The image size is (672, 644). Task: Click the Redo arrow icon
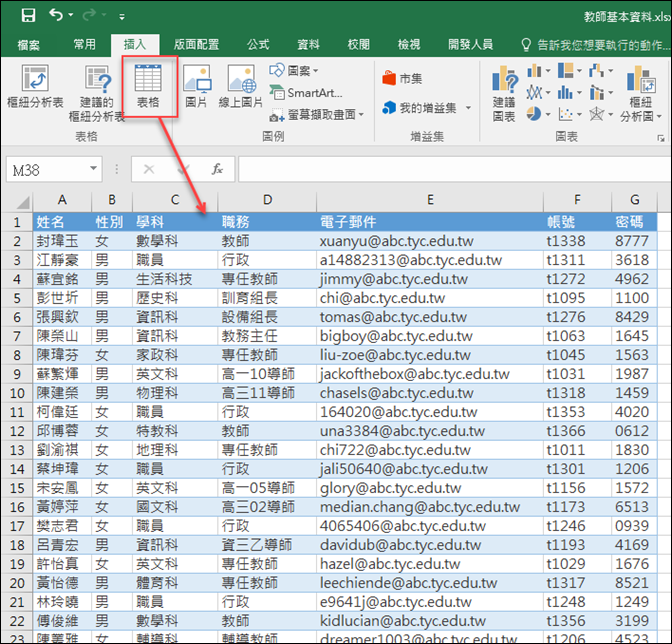click(89, 15)
